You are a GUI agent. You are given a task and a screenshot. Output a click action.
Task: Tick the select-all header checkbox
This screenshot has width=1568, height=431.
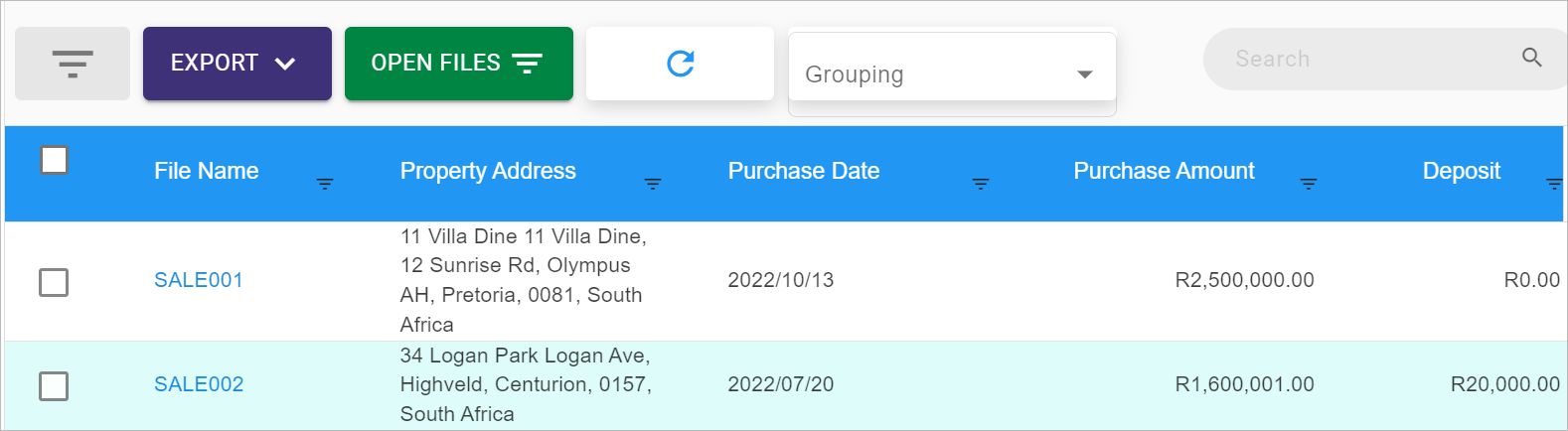coord(54,159)
